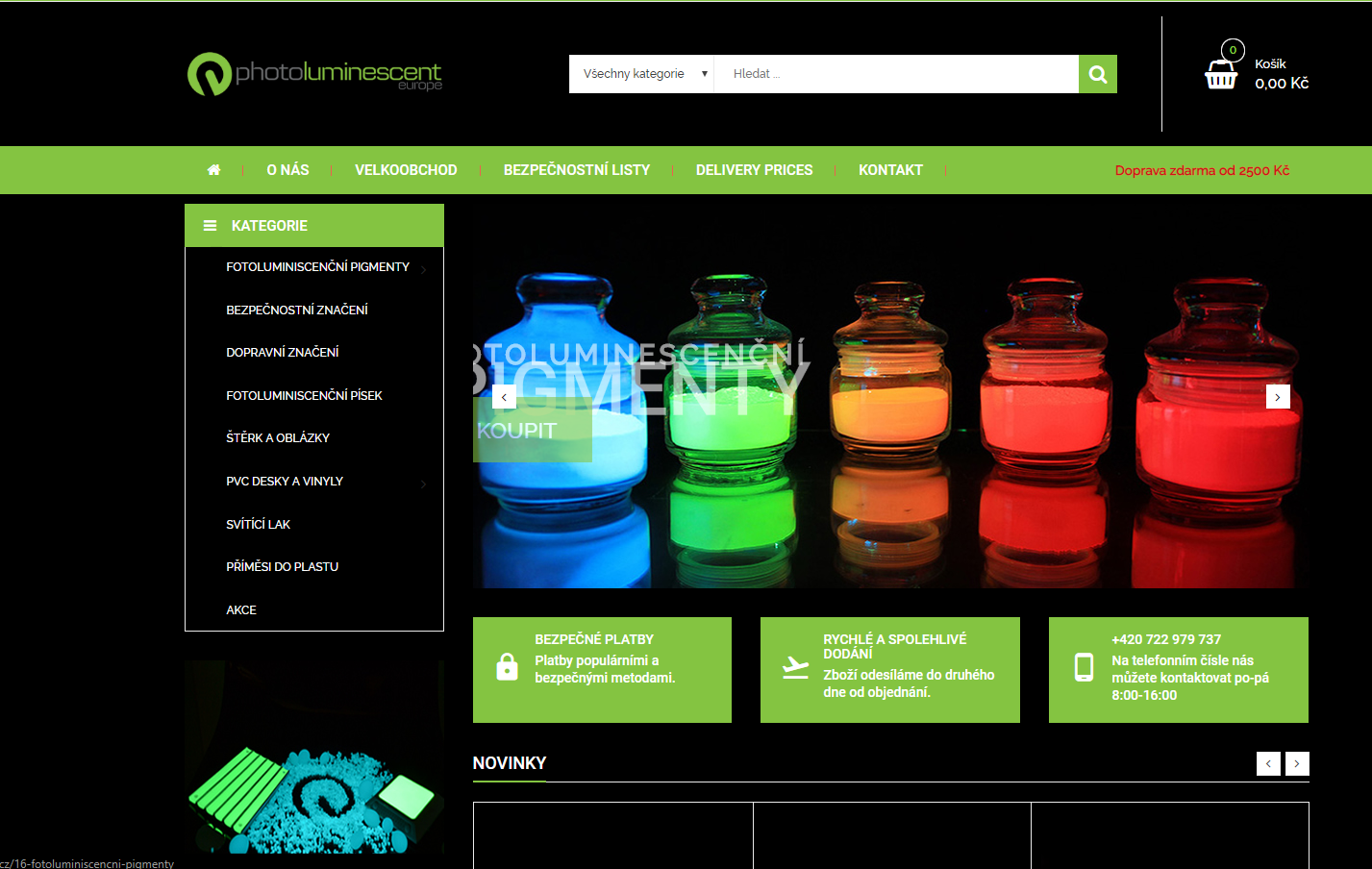The image size is (1372, 869).
Task: Select Svítící lak category
Action: point(258,524)
